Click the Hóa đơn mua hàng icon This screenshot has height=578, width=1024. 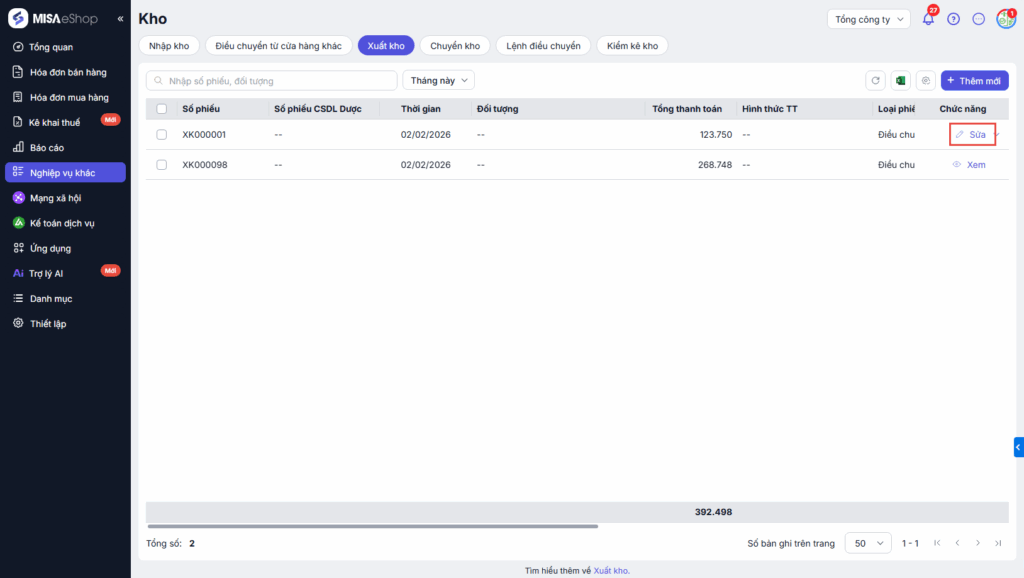18,97
